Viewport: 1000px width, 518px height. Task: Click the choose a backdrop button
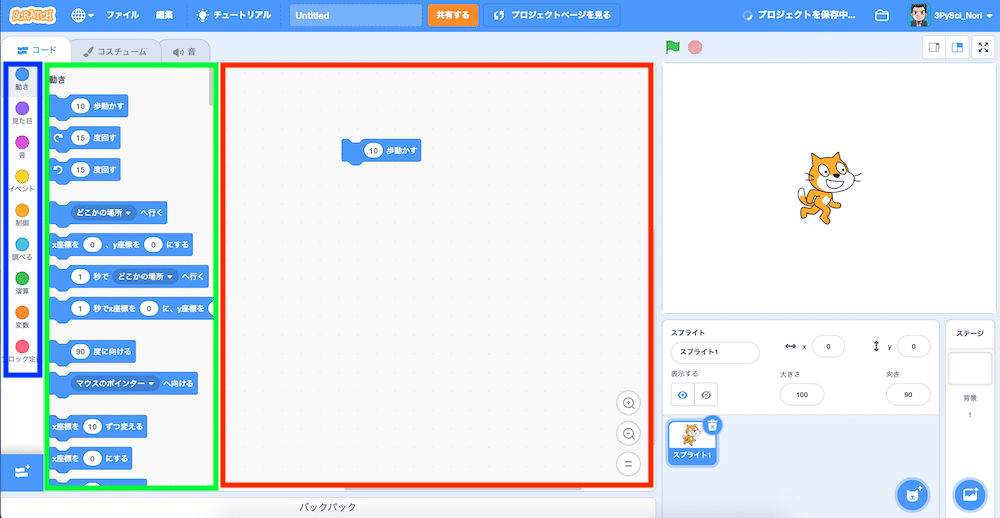969,494
